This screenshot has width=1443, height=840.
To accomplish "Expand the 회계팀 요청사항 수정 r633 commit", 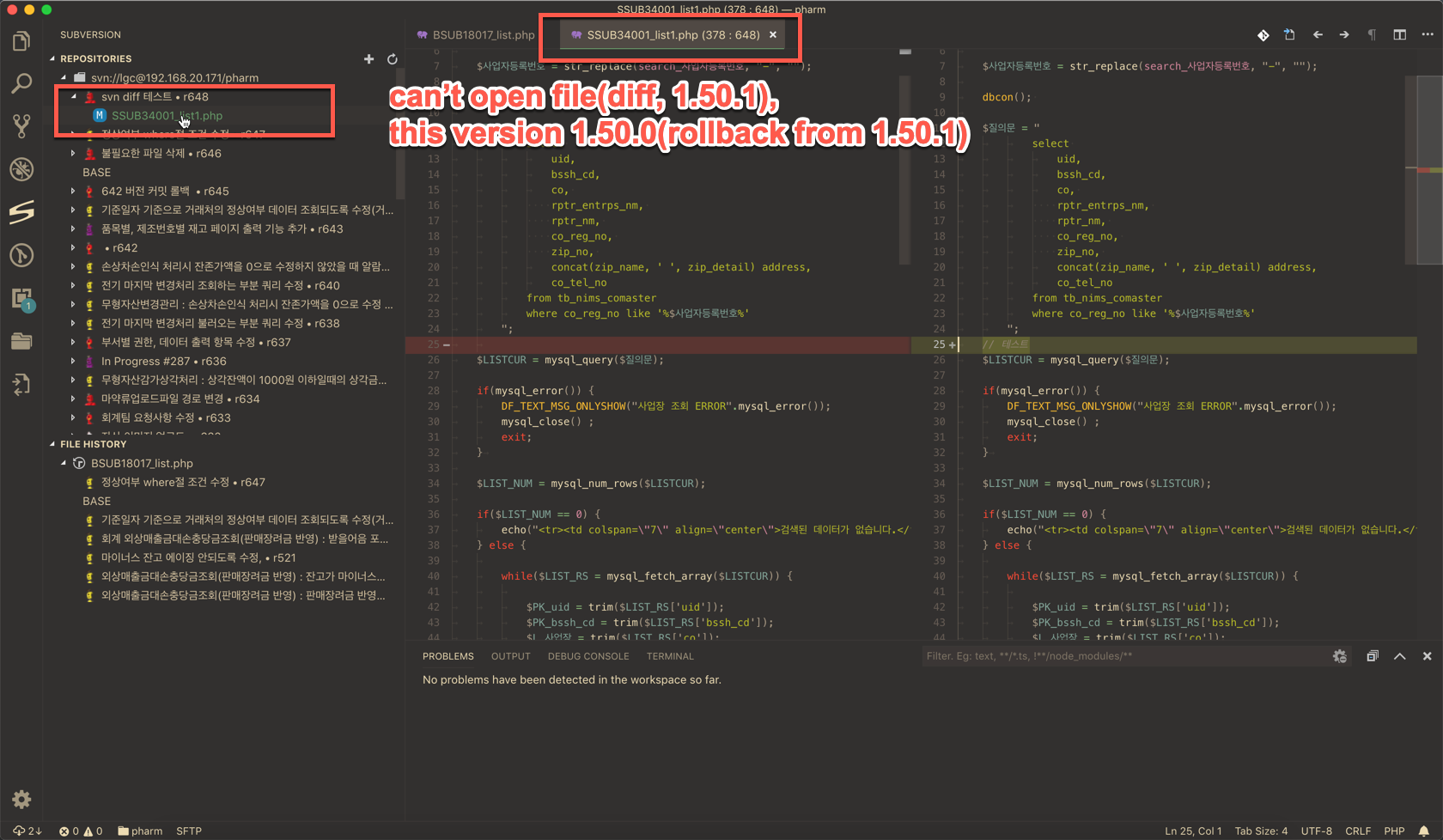I will (x=74, y=417).
